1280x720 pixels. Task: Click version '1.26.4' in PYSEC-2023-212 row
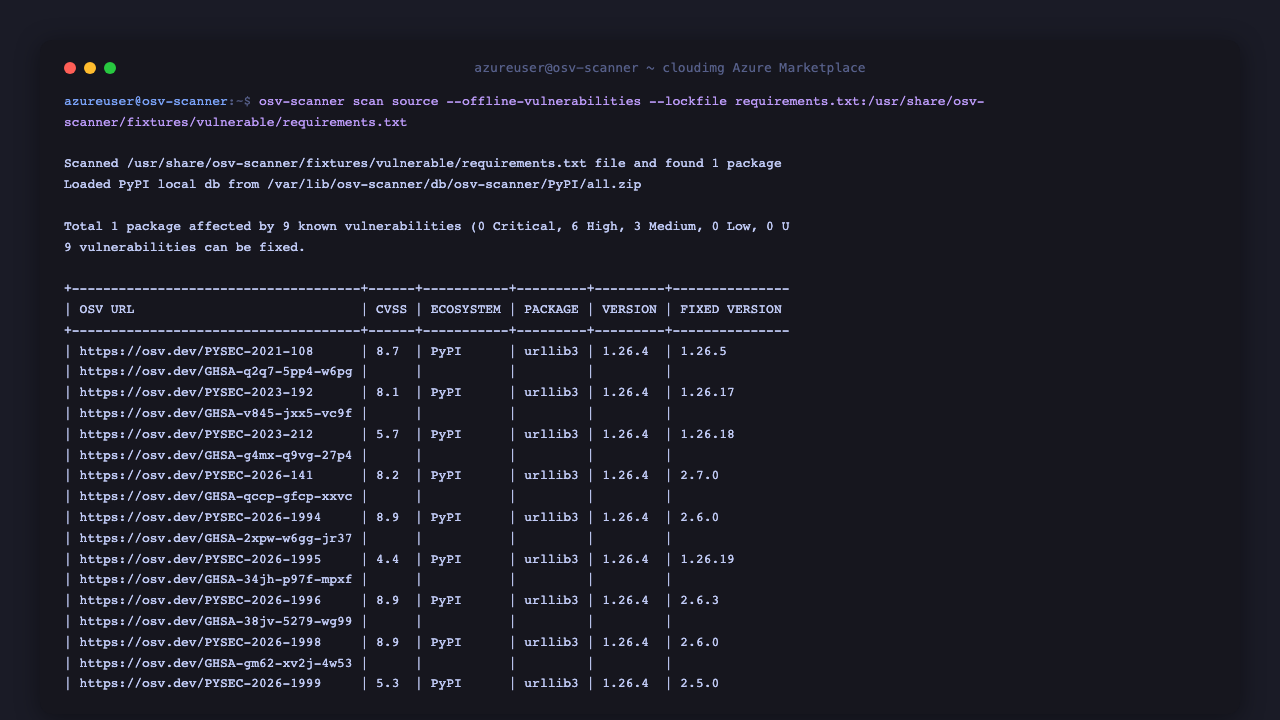point(625,434)
